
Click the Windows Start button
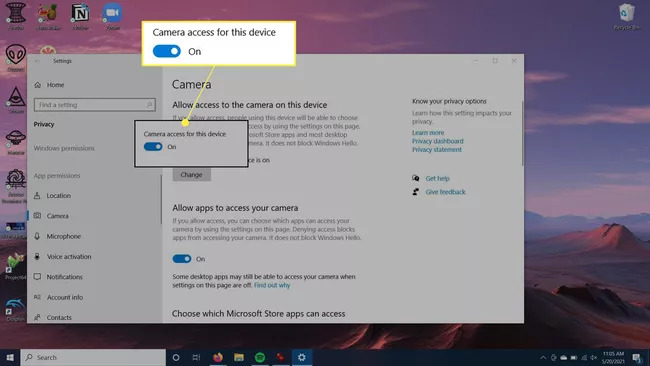[10, 357]
